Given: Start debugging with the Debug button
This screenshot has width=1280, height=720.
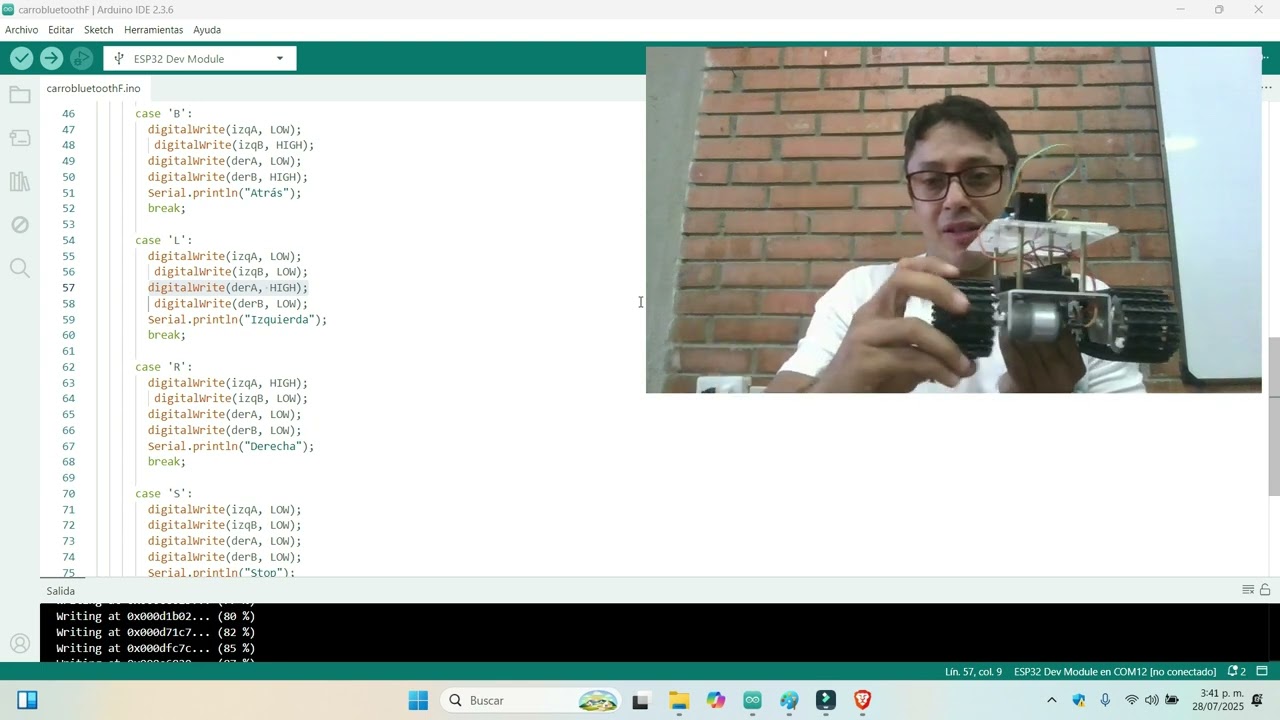Looking at the screenshot, I should pyautogui.click(x=81, y=58).
